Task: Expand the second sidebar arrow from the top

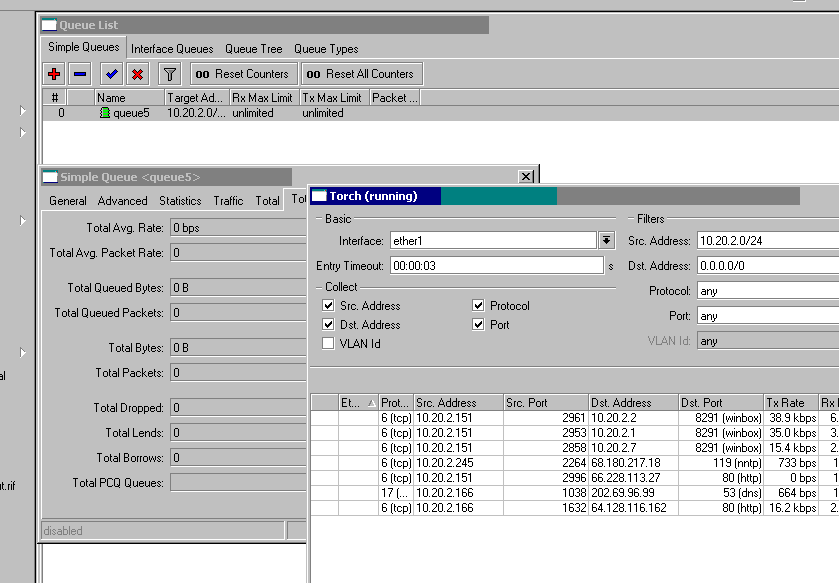Action: coord(22,132)
